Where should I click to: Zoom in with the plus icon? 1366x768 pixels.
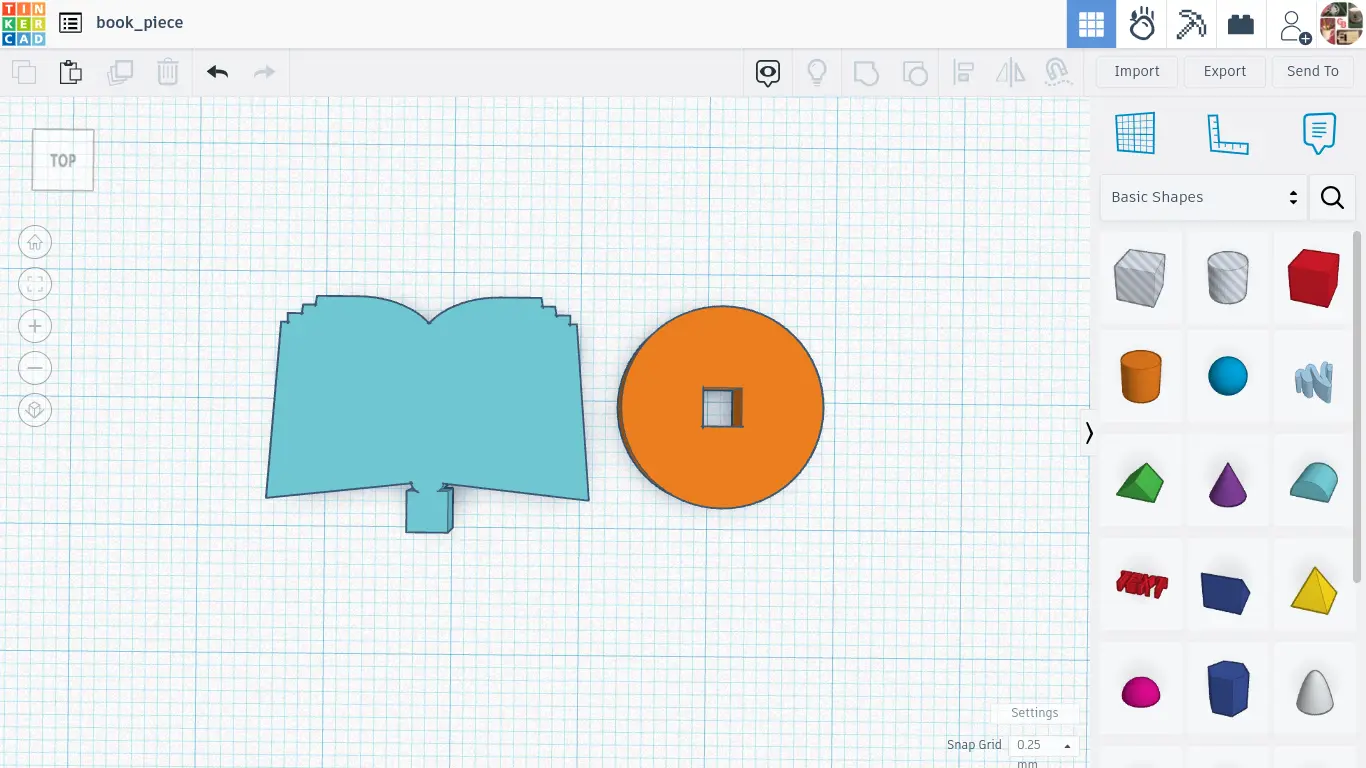click(x=35, y=326)
